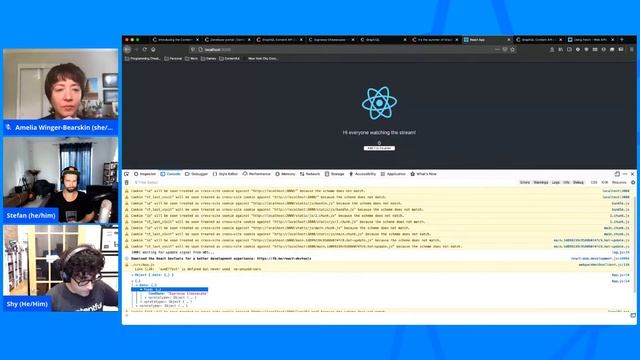This screenshot has width=640, height=360.
Task: Open the What's New tab
Action: pyautogui.click(x=423, y=174)
